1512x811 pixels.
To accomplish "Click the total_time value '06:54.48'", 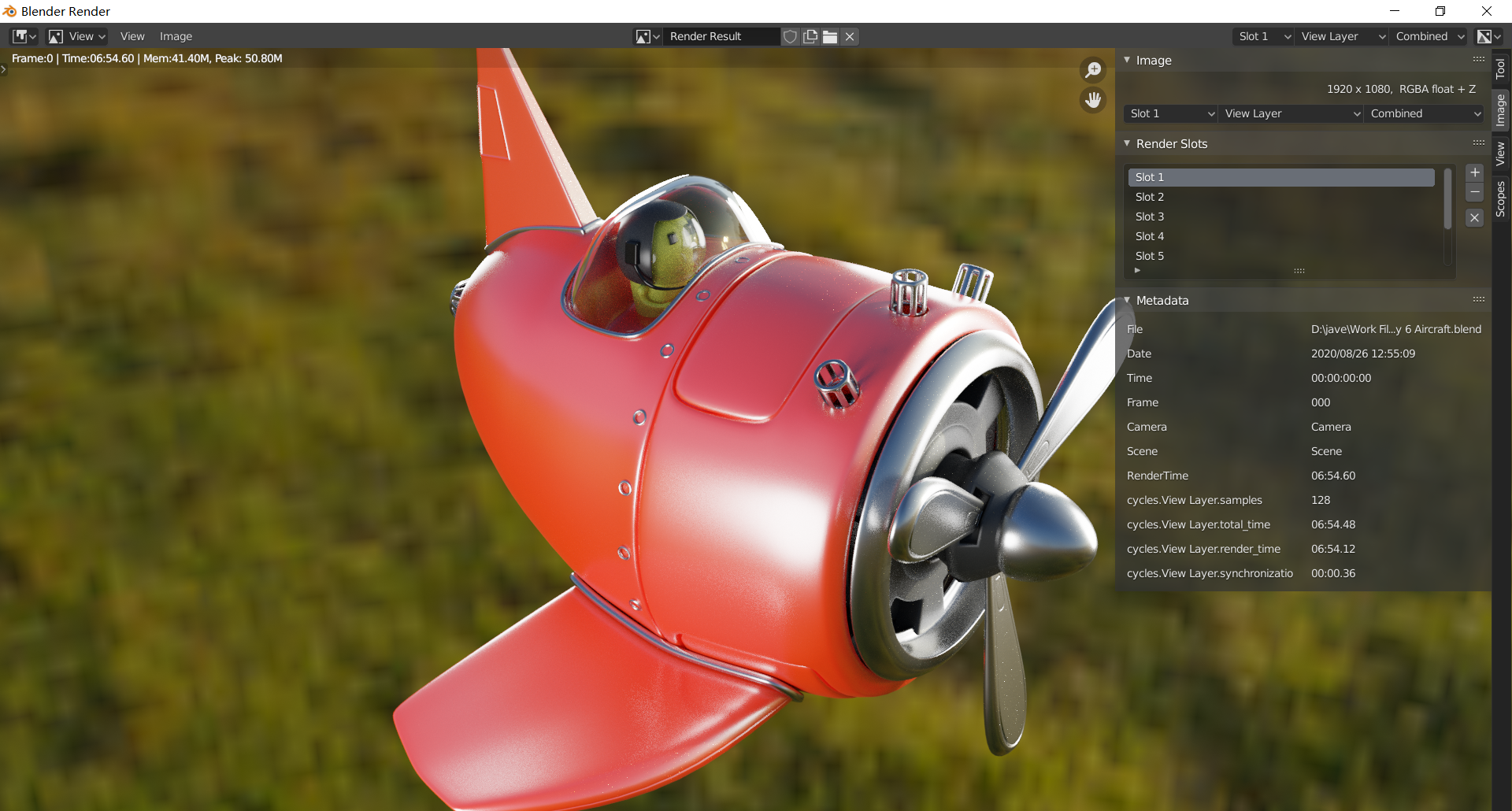I will pos(1333,524).
